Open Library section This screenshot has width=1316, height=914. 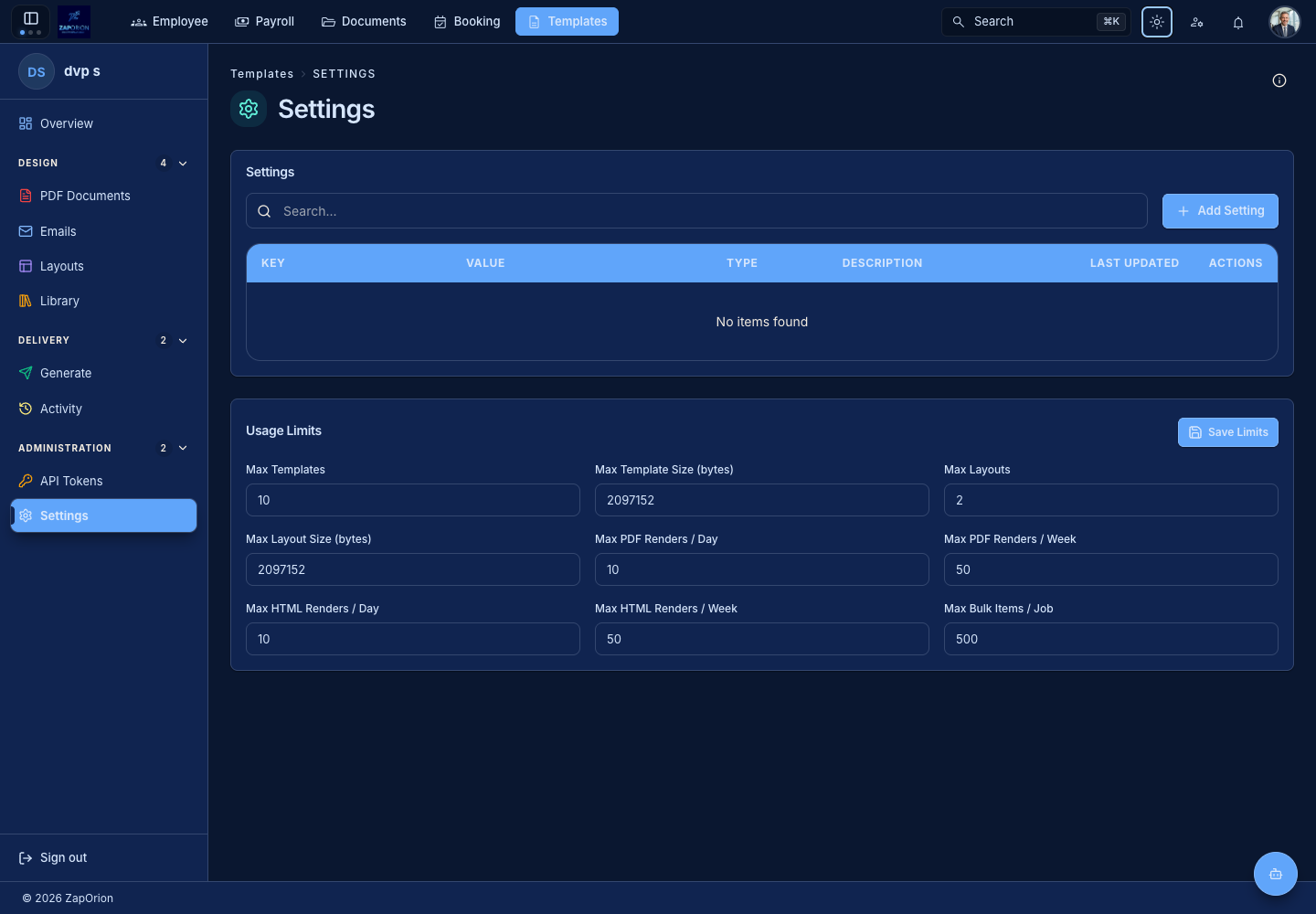click(103, 301)
